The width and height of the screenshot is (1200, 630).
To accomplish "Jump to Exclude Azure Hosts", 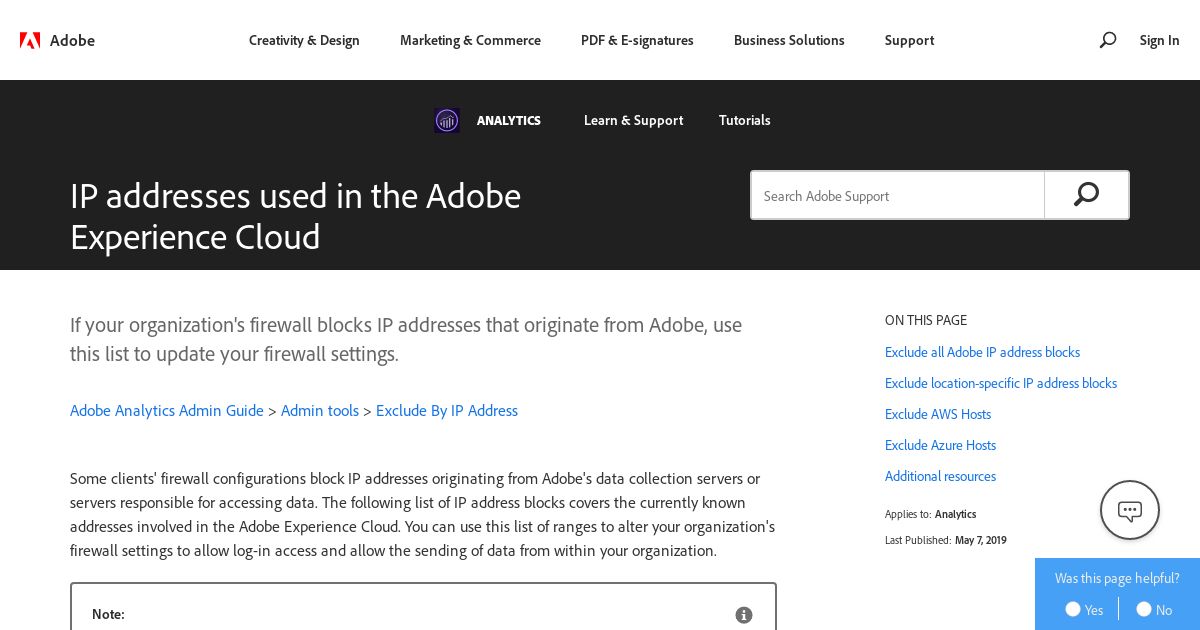I will click(940, 445).
